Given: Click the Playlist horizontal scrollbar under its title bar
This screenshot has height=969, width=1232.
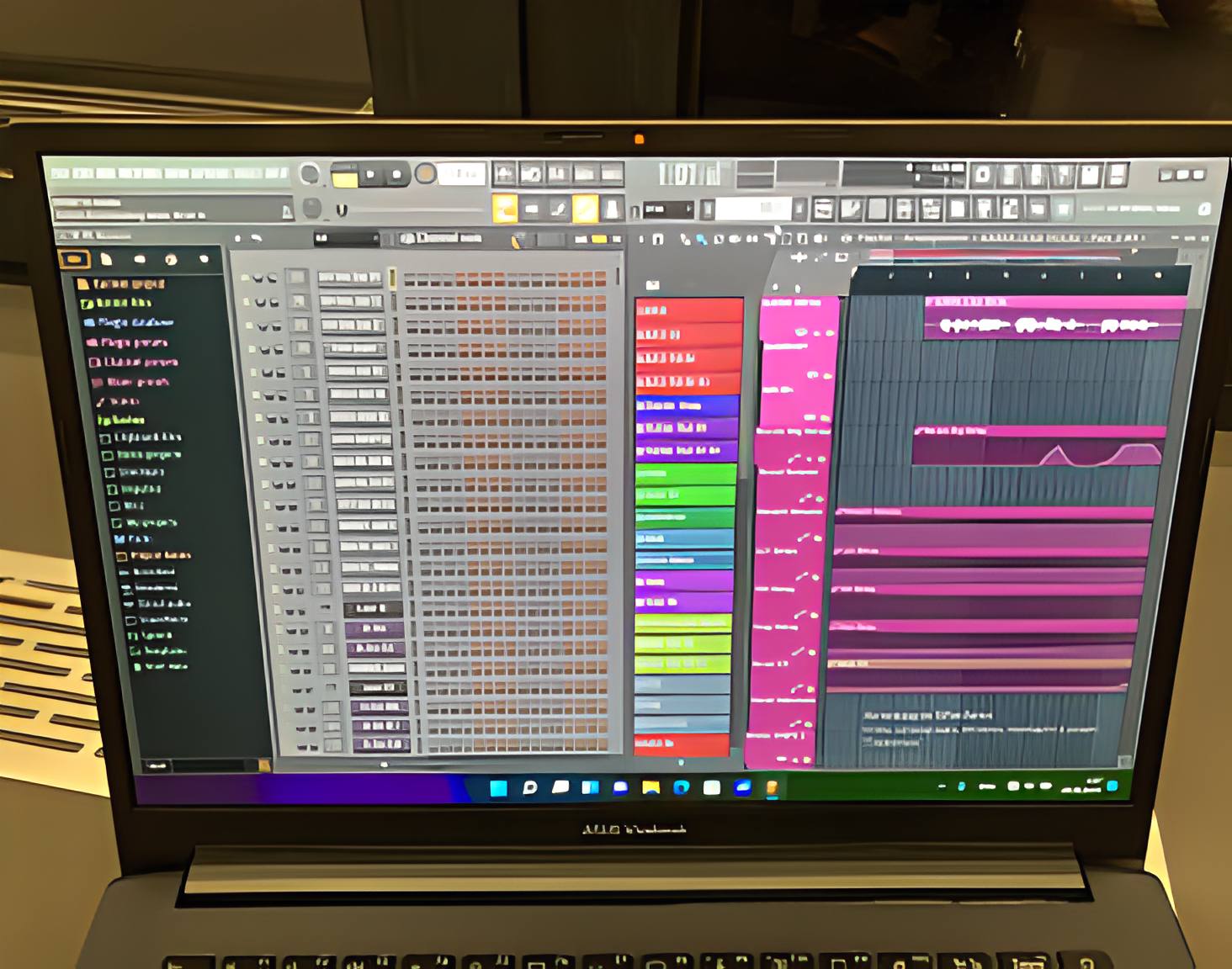Looking at the screenshot, I should pos(1001,254).
